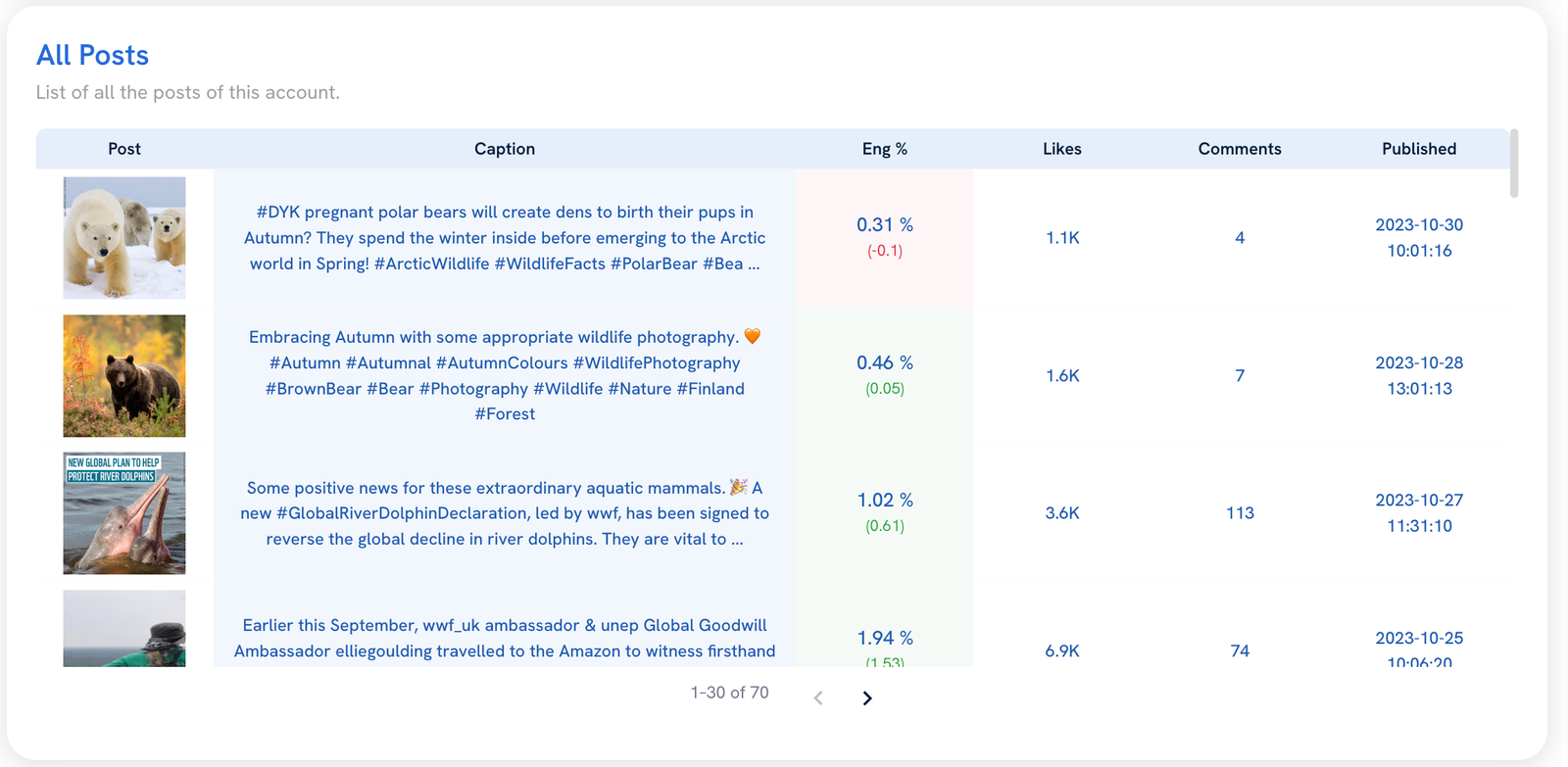Click the 113 comments cell
1568x767 pixels.
[x=1240, y=513]
